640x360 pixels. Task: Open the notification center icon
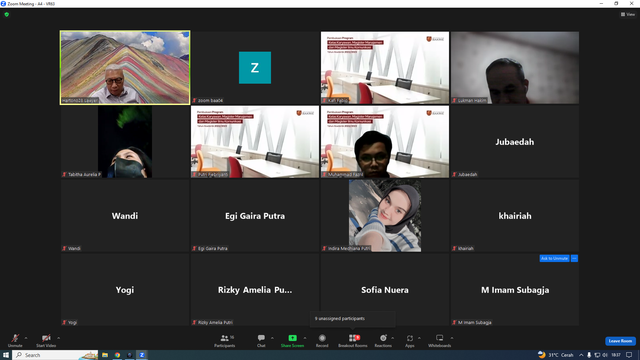(x=629, y=355)
